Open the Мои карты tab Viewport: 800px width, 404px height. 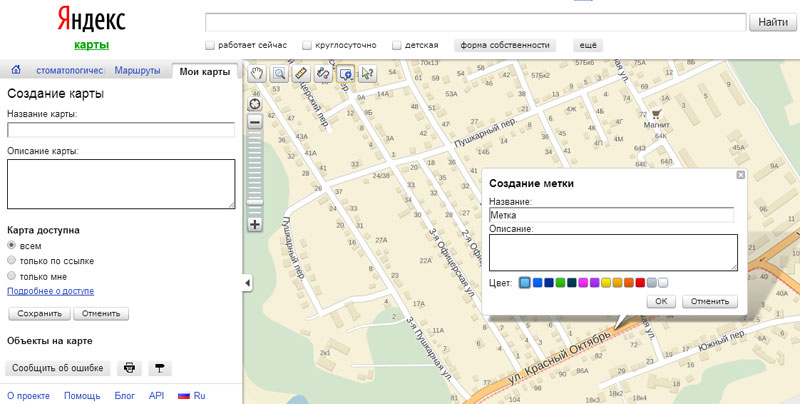tap(205, 71)
